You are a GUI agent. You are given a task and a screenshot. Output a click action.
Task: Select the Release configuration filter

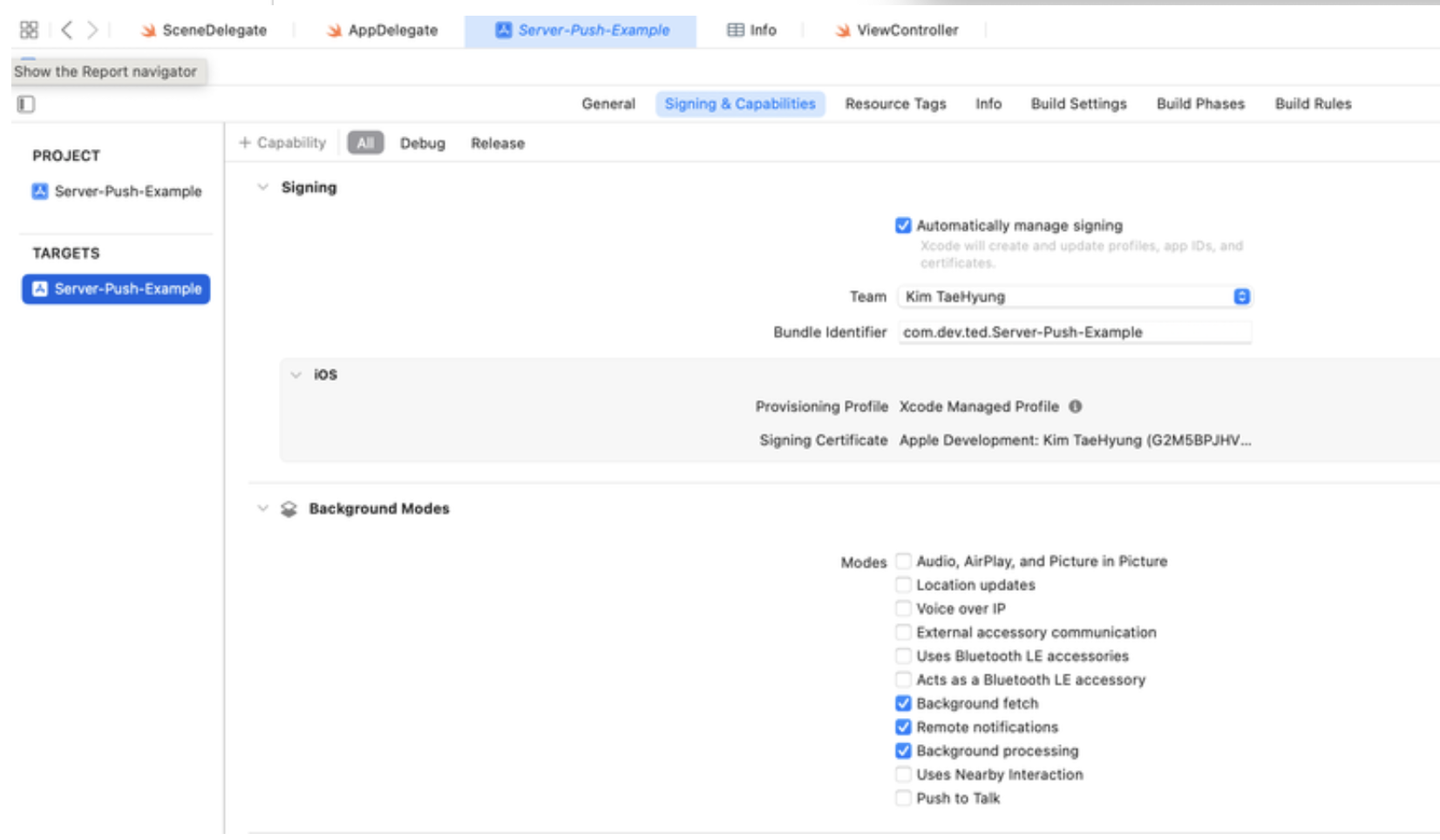pyautogui.click(x=498, y=144)
